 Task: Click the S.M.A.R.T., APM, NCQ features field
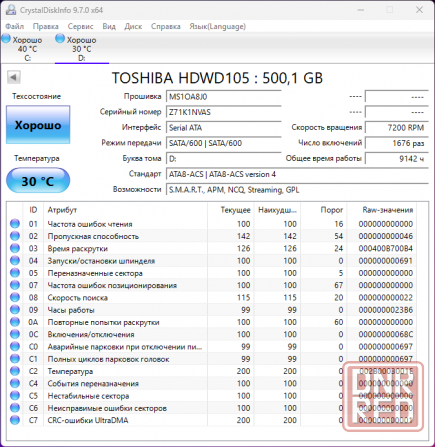(297, 190)
